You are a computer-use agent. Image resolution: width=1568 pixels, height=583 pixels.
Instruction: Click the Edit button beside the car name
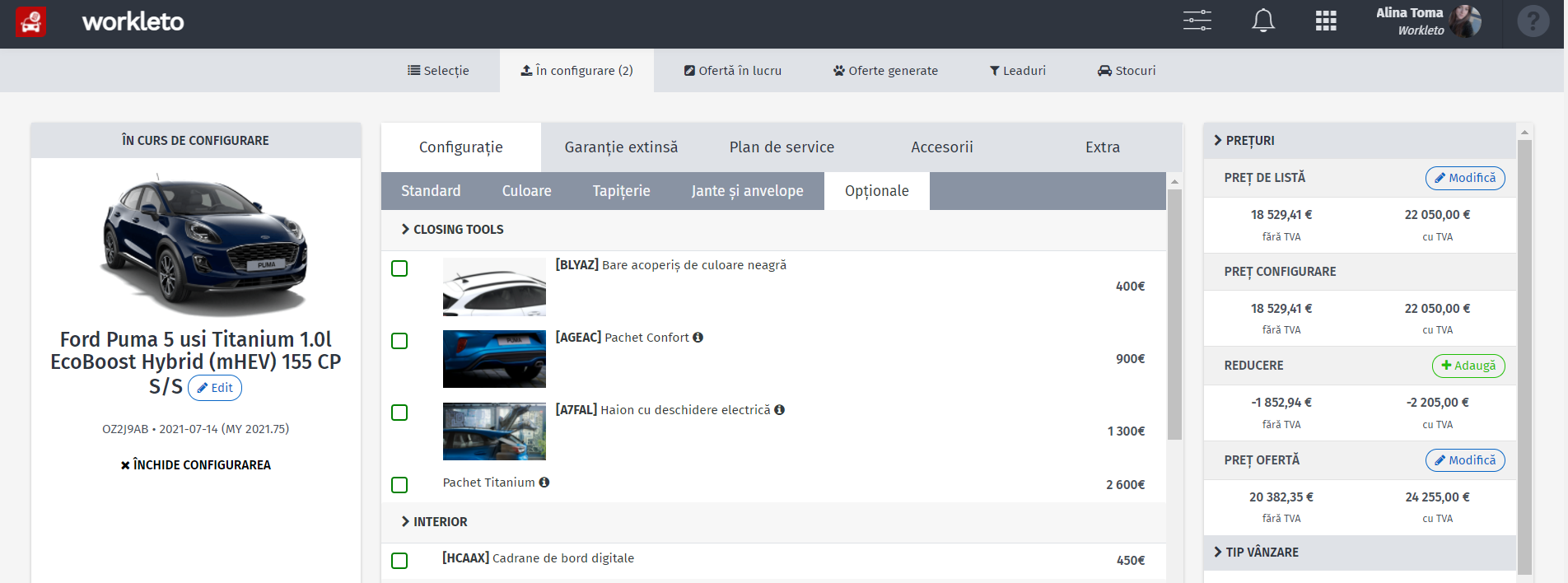tap(215, 388)
